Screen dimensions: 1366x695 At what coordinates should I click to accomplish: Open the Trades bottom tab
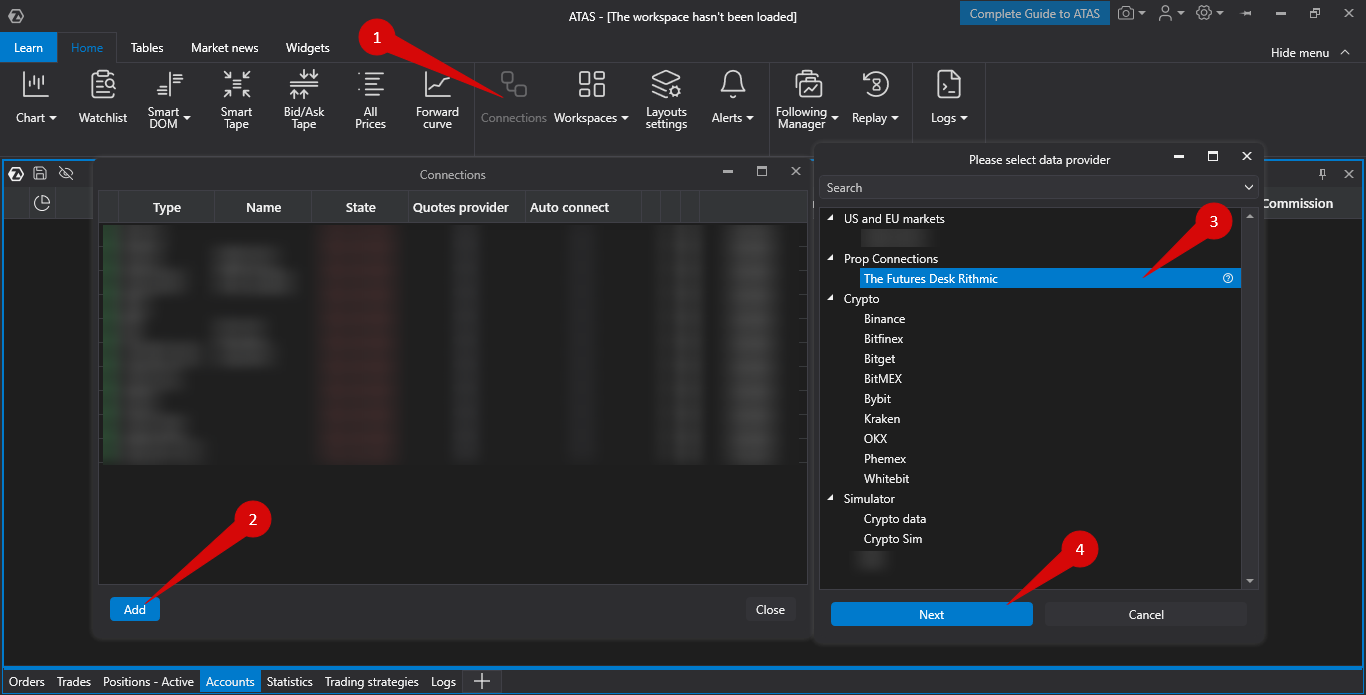pos(74,682)
